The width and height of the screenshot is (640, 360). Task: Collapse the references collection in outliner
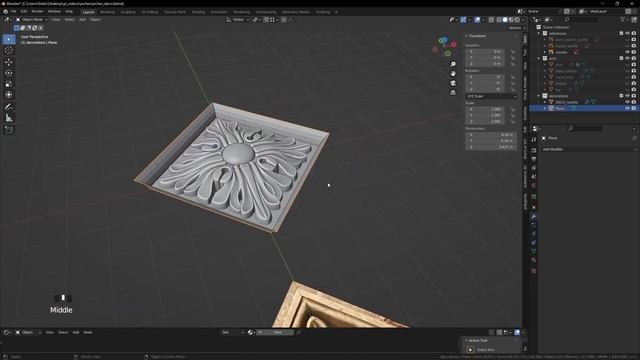[539, 33]
